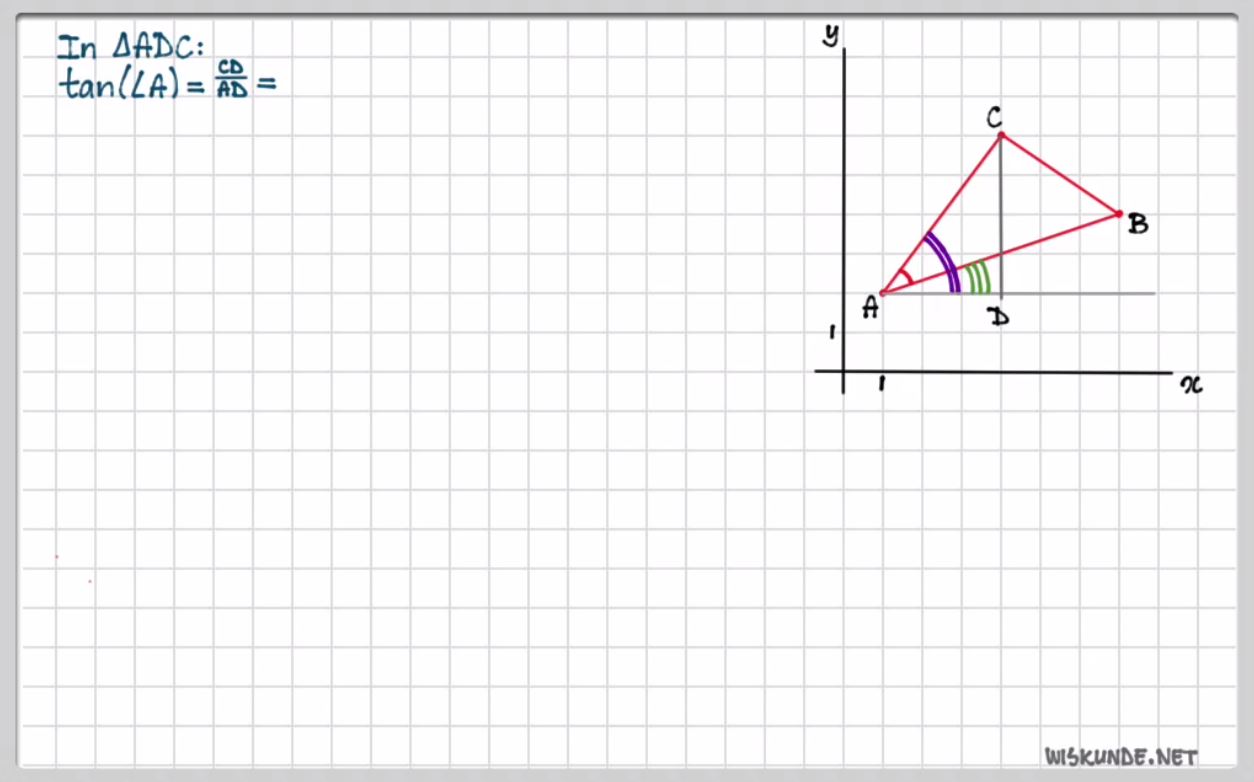Screen dimensions: 1254x782
Task: Click the purple double-arc angle marker
Action: pos(942,261)
